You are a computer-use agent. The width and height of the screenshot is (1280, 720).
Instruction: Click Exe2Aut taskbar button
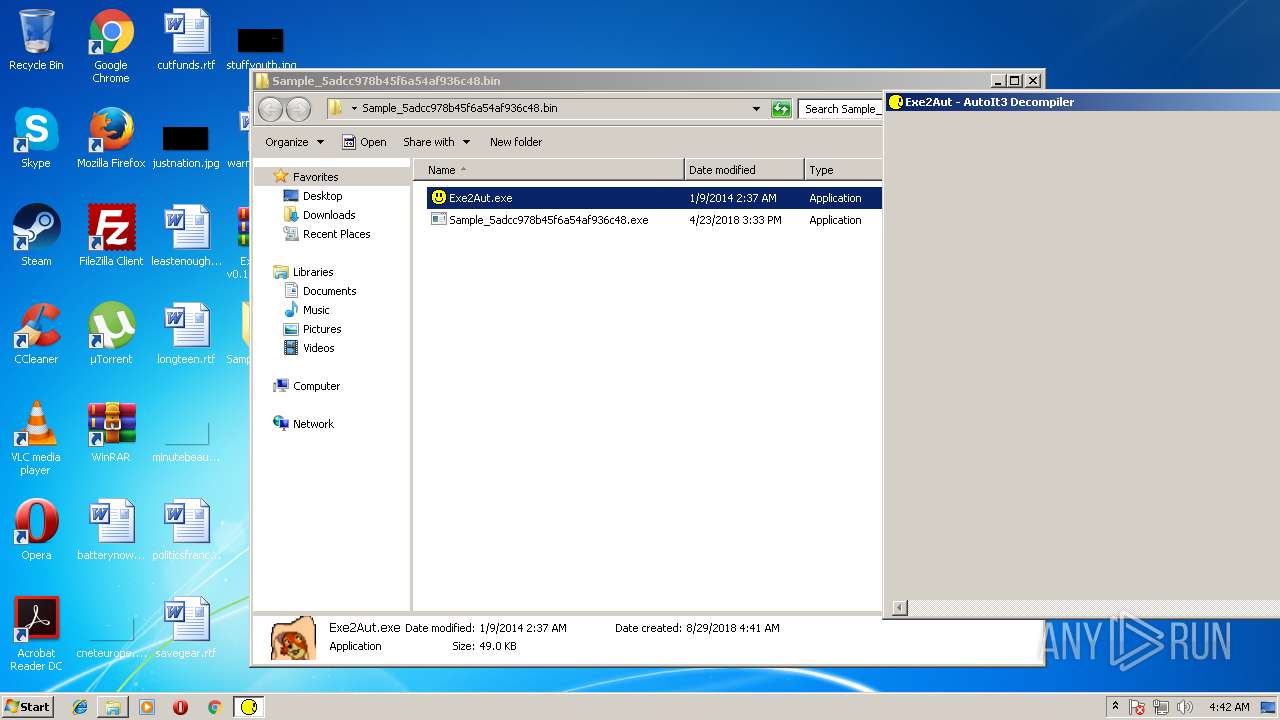click(x=249, y=707)
